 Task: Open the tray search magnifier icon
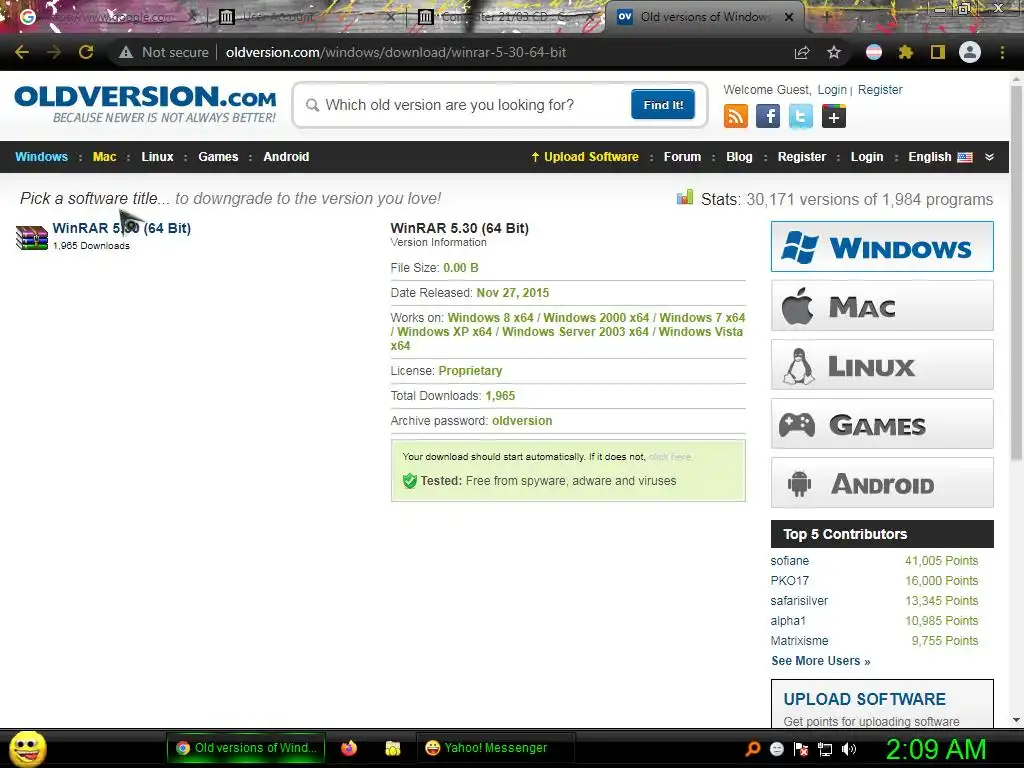753,749
